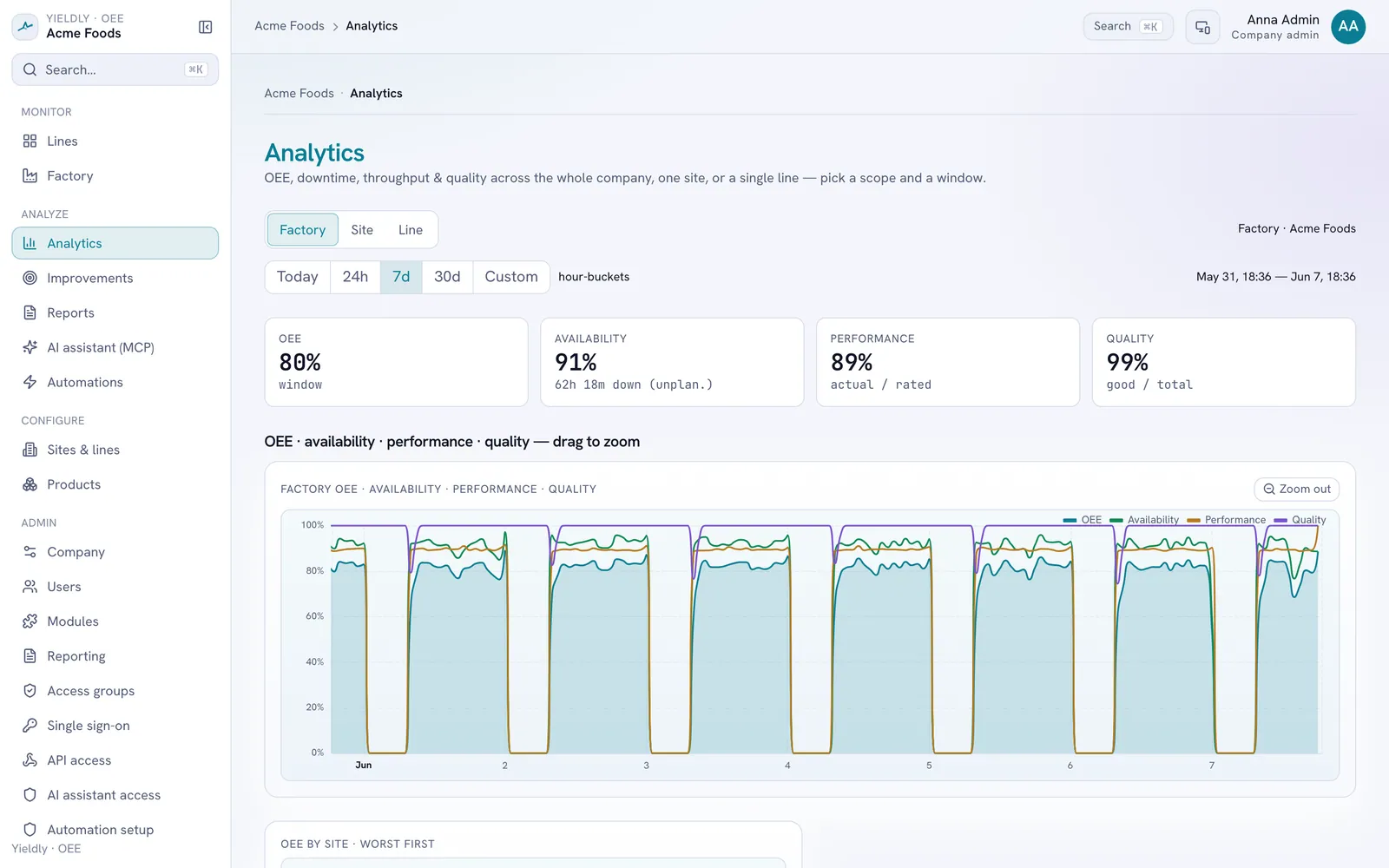
Task: Click the Yieldly logo icon
Action: pos(25,27)
